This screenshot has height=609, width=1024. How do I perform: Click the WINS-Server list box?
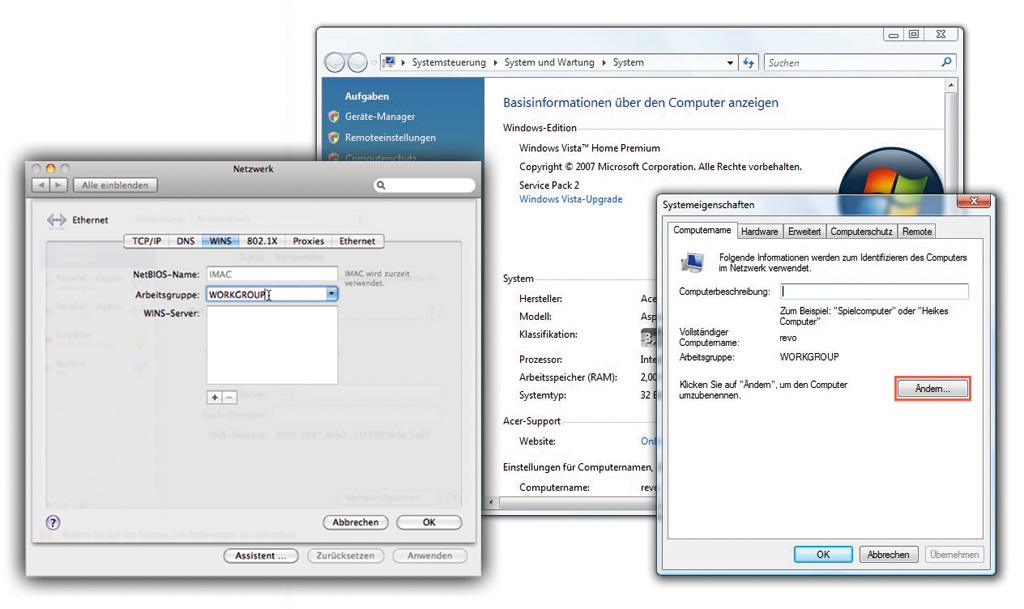click(x=272, y=345)
